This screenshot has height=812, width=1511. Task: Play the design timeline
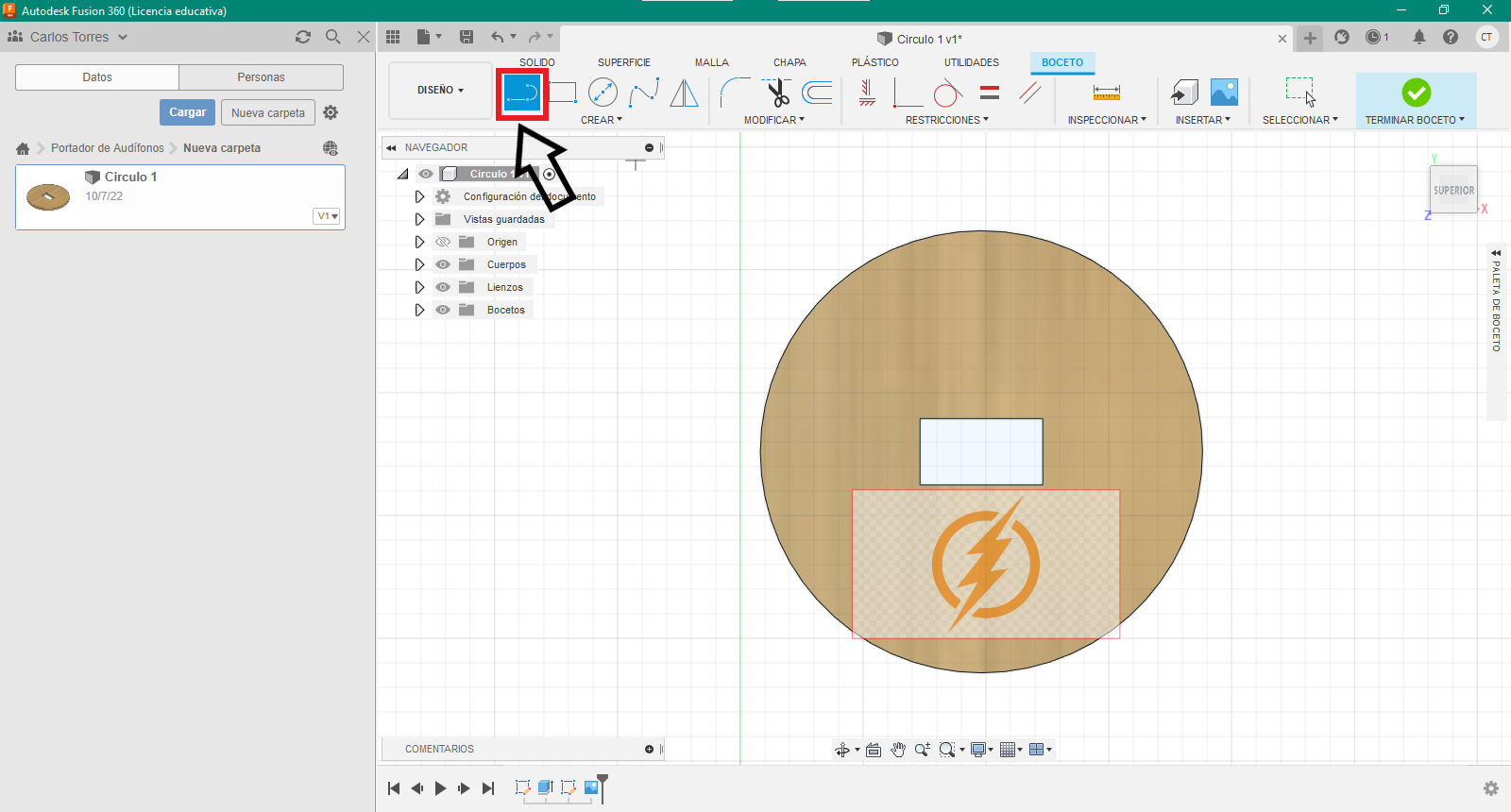[440, 788]
